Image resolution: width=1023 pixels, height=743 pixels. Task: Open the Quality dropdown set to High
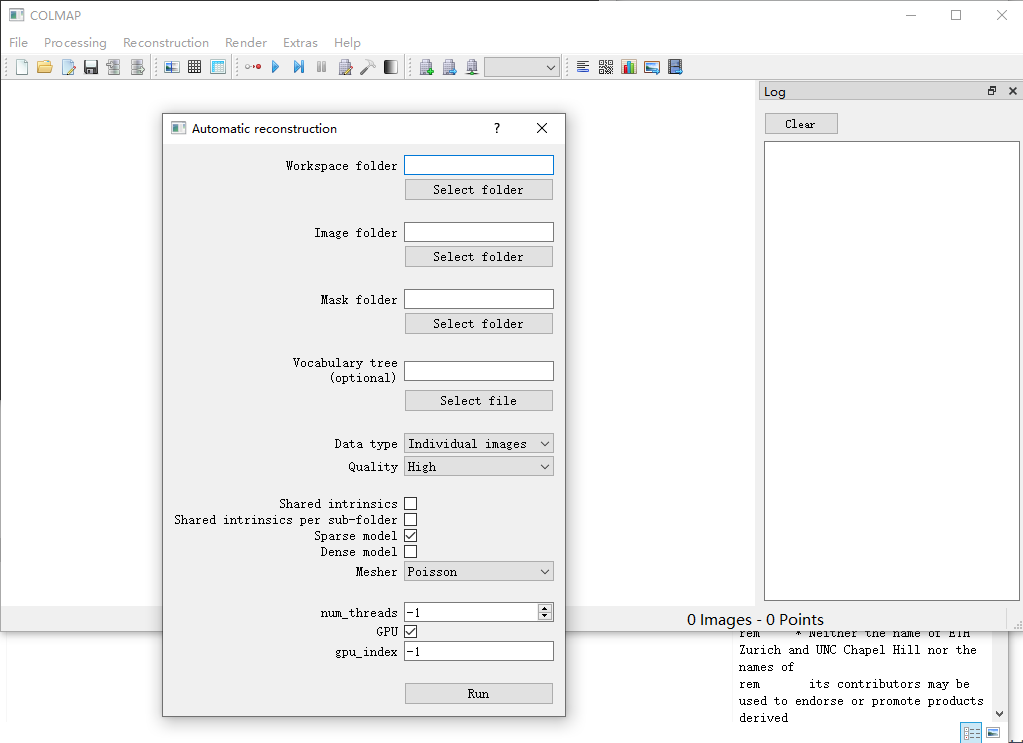478,467
